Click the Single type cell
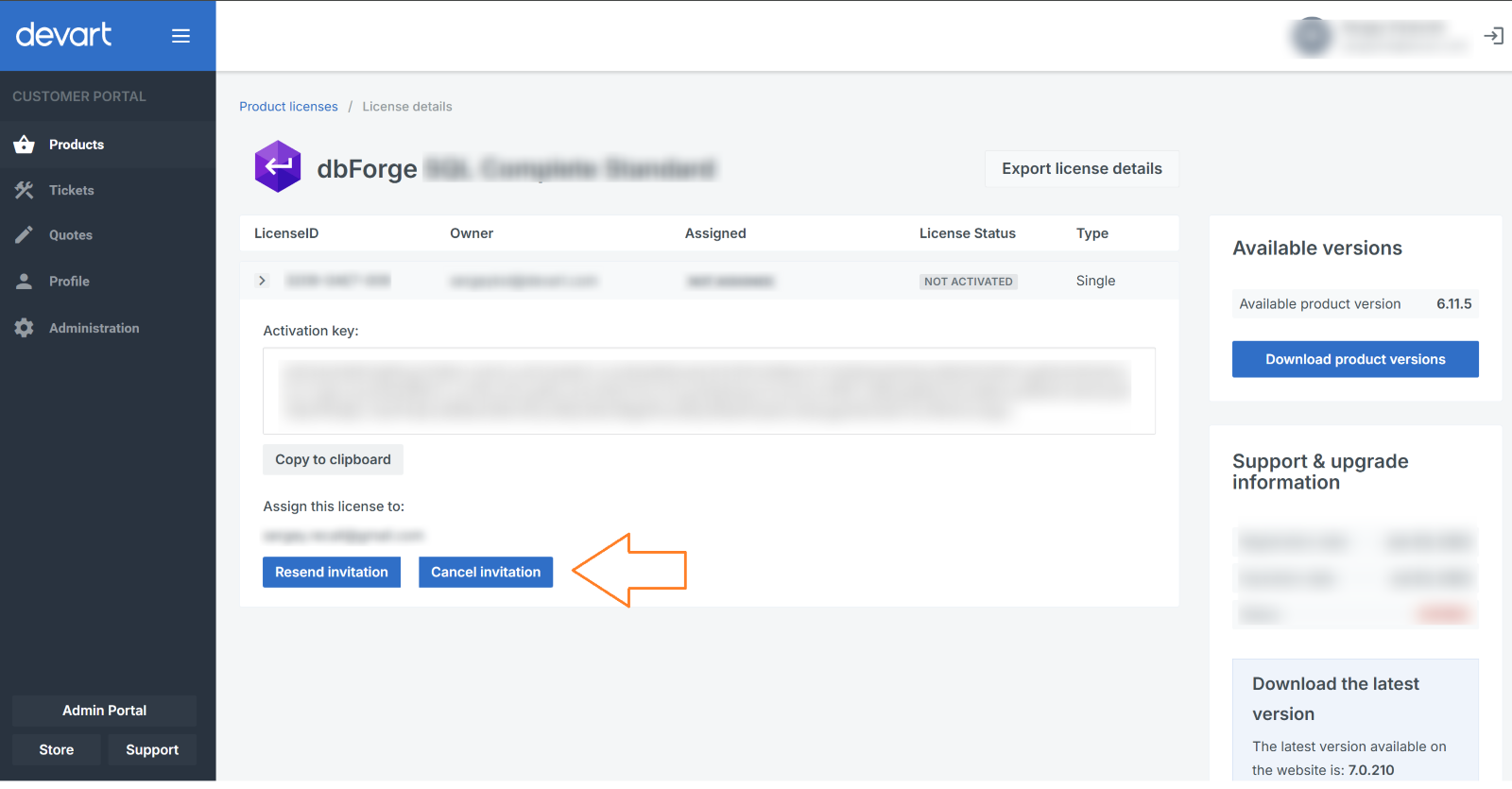This screenshot has height=789, width=1512. coord(1095,281)
